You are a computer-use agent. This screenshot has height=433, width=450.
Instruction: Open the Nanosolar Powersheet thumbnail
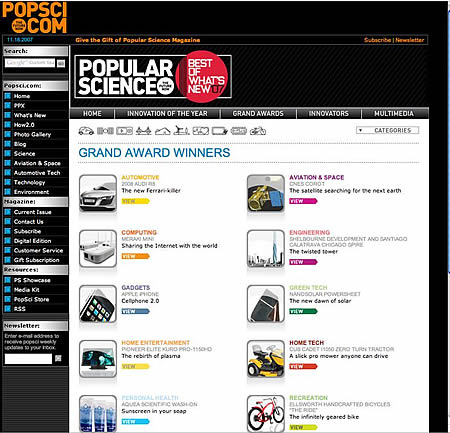tap(266, 304)
